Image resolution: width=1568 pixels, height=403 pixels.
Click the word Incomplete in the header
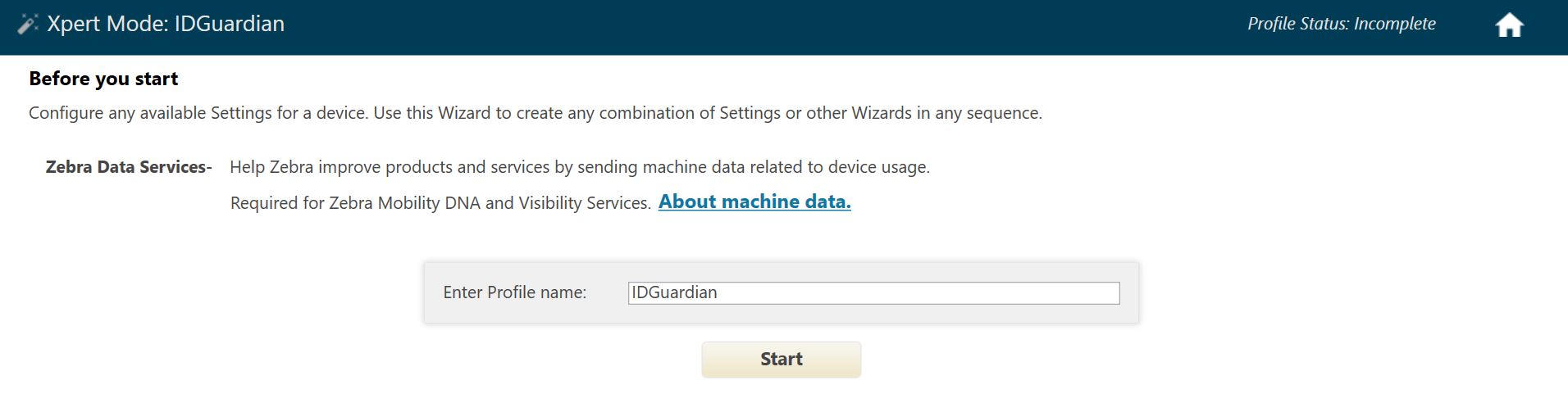pyautogui.click(x=1394, y=25)
